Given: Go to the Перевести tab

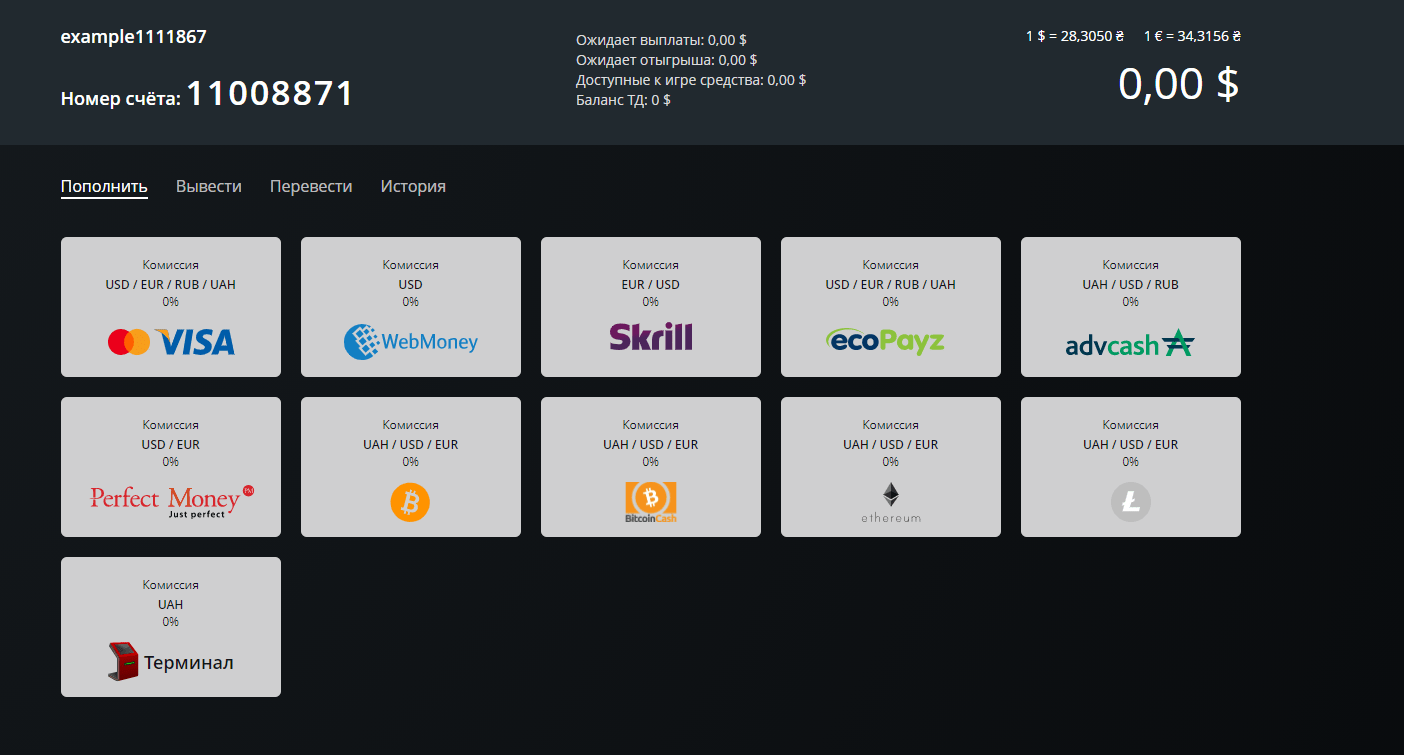Looking at the screenshot, I should coord(311,186).
